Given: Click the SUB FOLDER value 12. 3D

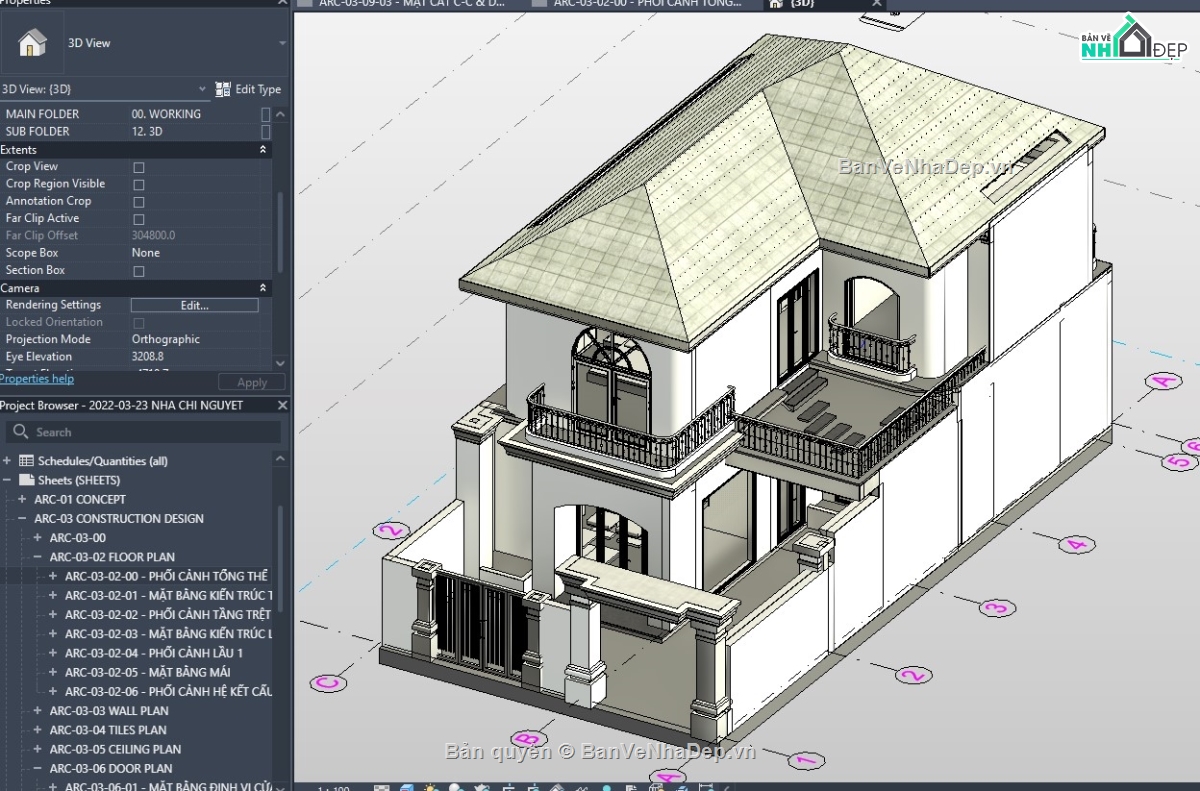Looking at the screenshot, I should click(x=147, y=131).
